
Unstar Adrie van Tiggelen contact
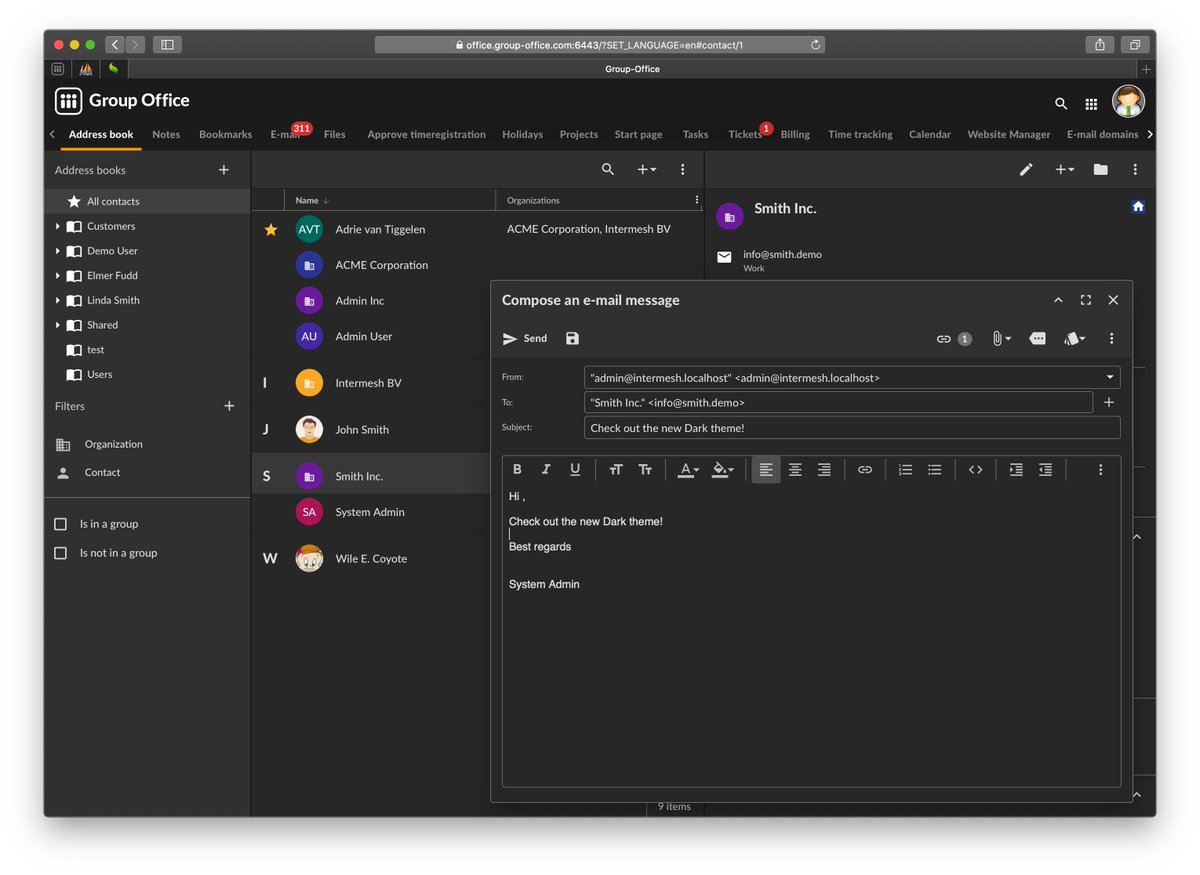pos(270,230)
